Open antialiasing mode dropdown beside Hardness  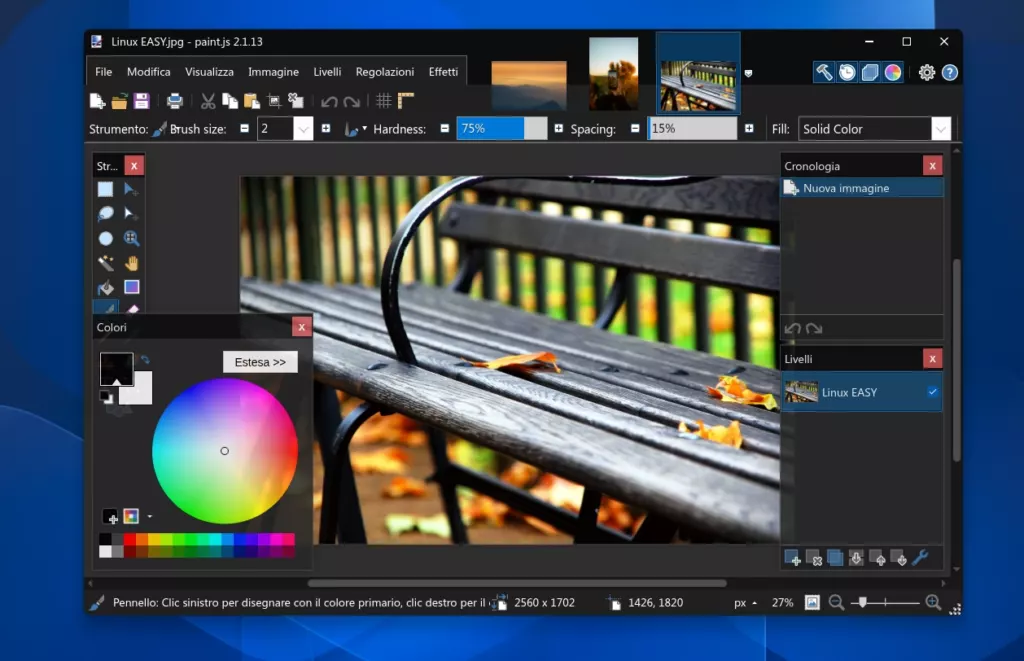pos(356,129)
